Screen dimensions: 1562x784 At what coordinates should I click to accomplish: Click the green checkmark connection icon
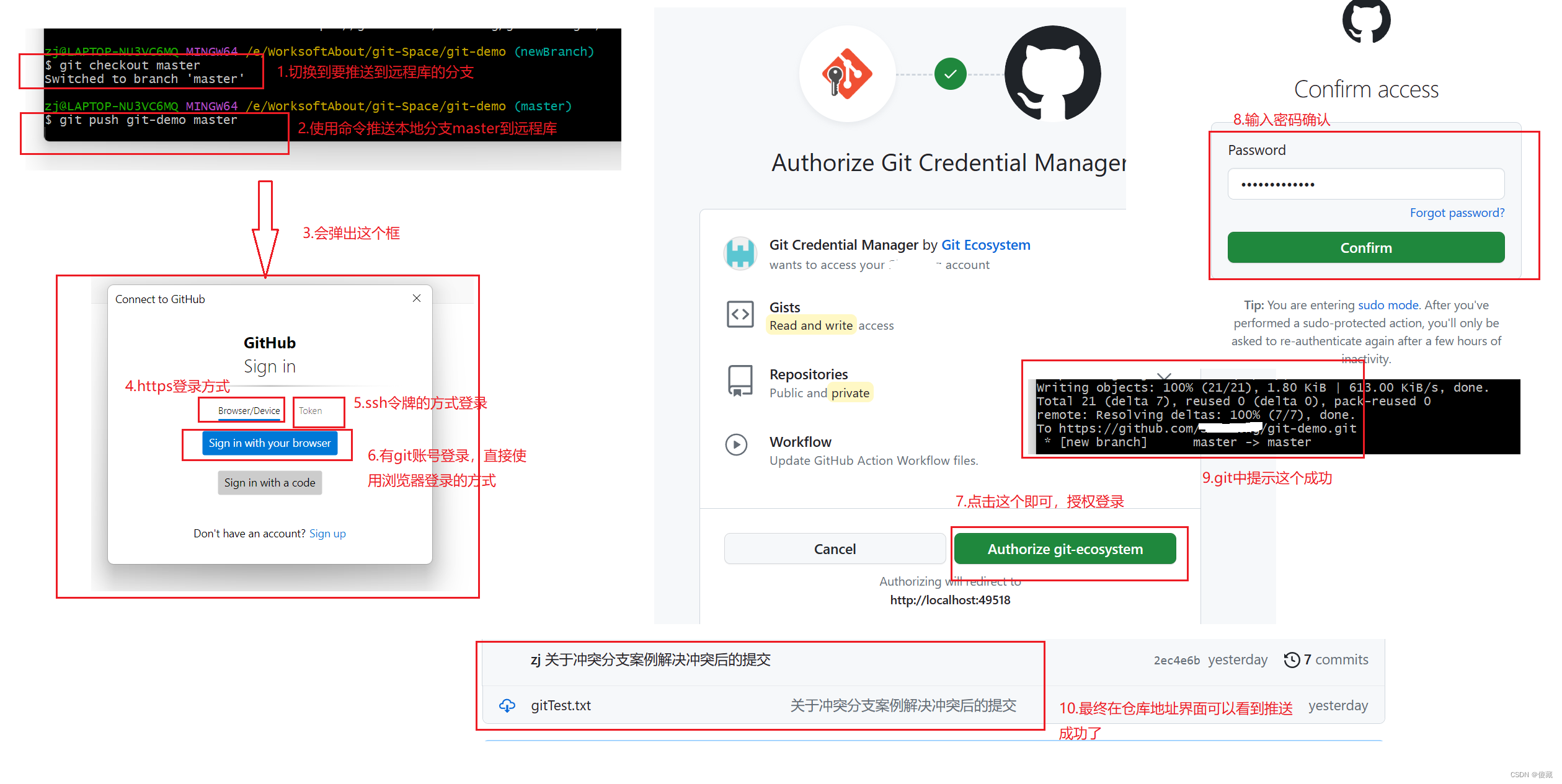pyautogui.click(x=951, y=74)
